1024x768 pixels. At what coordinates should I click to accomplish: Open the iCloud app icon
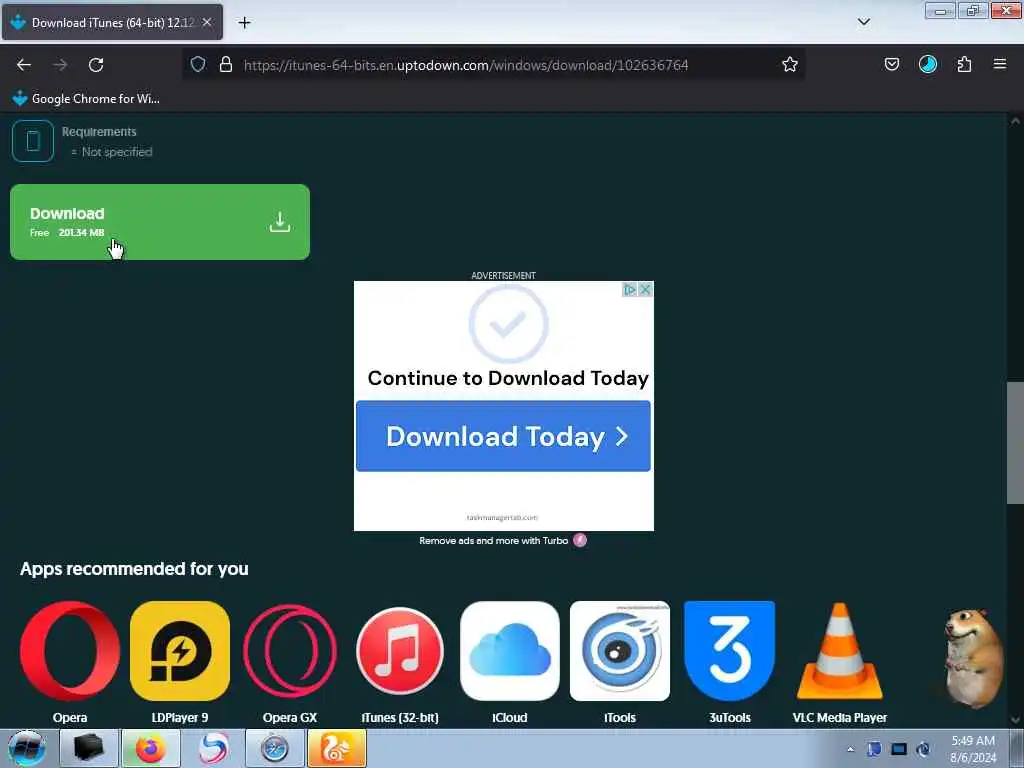click(509, 651)
